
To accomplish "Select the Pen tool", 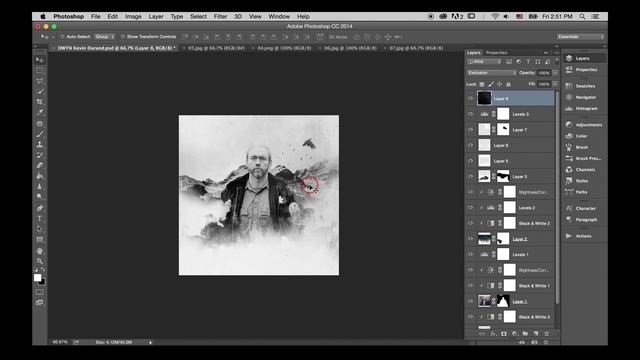I will pos(40,208).
